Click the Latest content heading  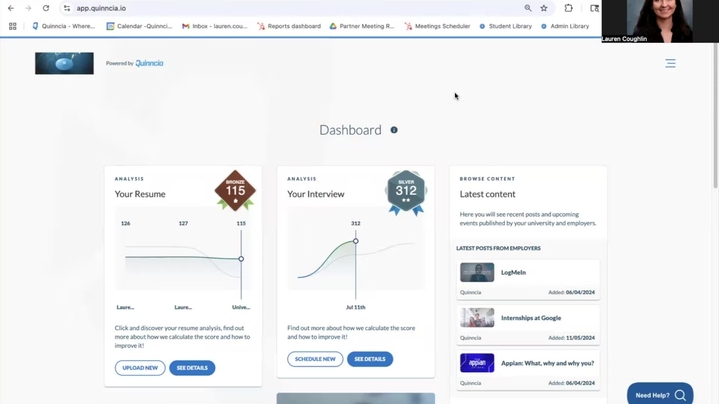coord(487,194)
